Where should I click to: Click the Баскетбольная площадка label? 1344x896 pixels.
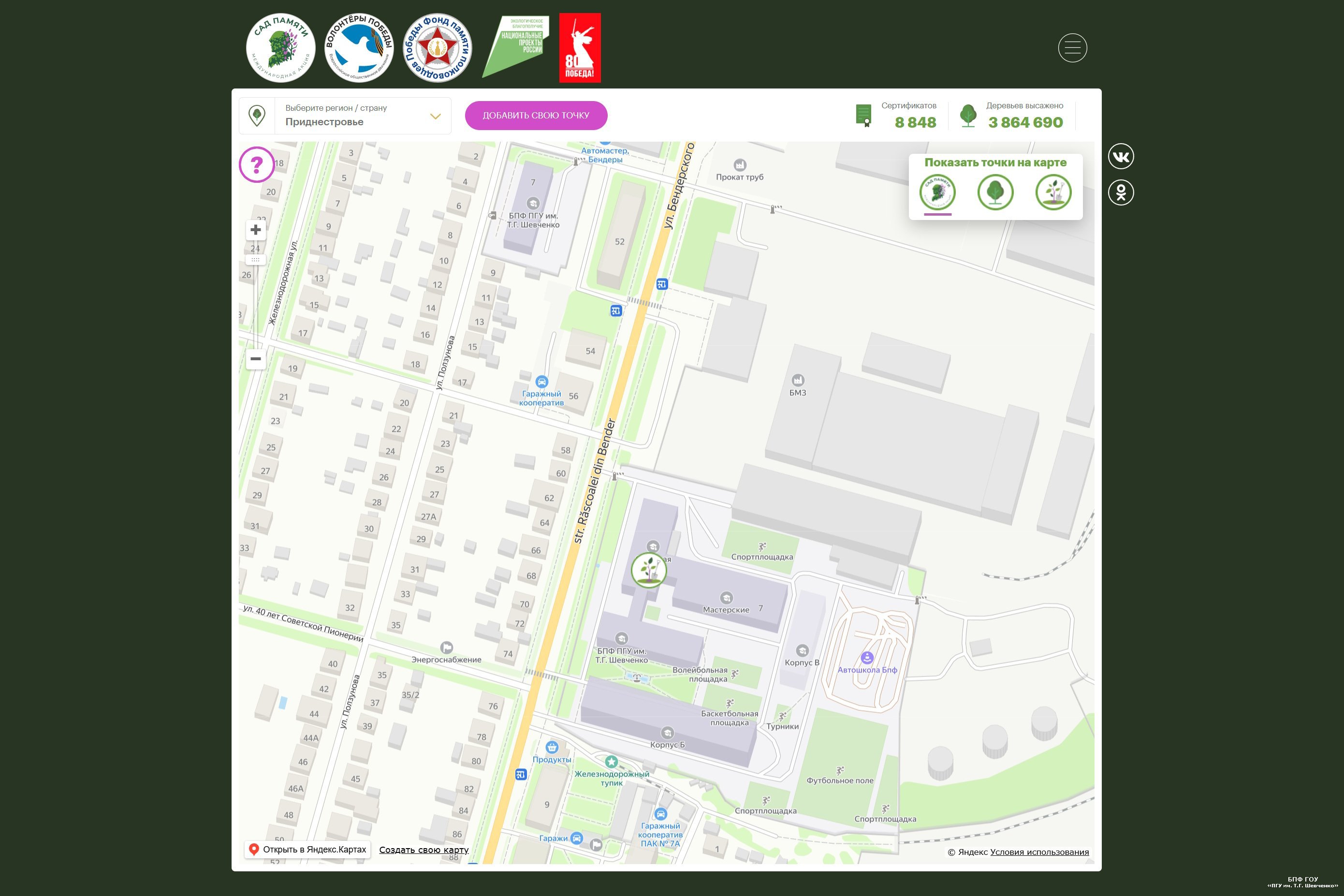pyautogui.click(x=730, y=718)
